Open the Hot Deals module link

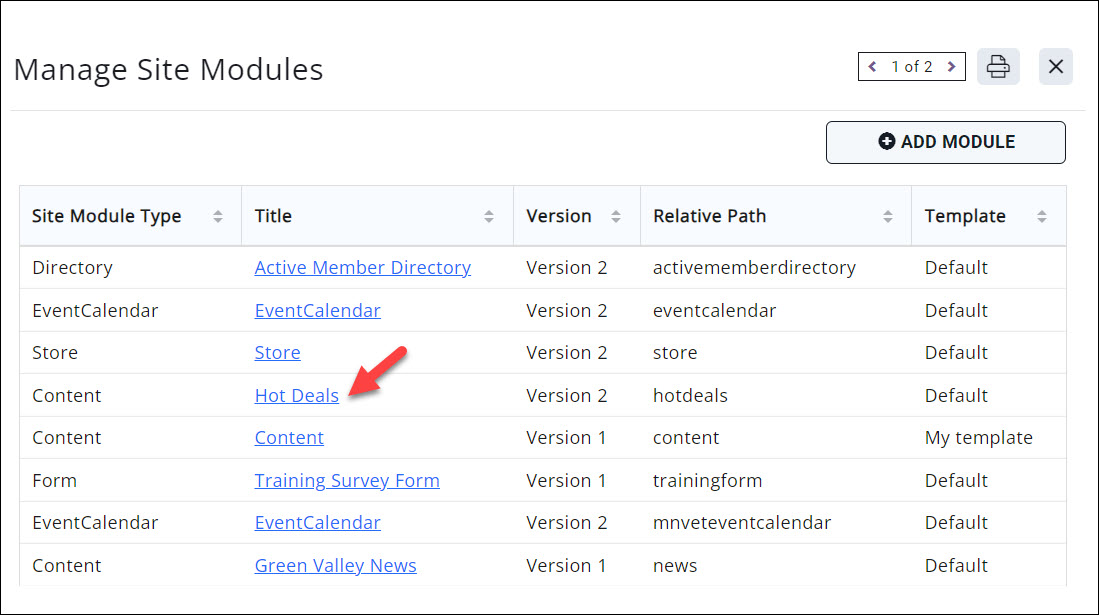(296, 396)
